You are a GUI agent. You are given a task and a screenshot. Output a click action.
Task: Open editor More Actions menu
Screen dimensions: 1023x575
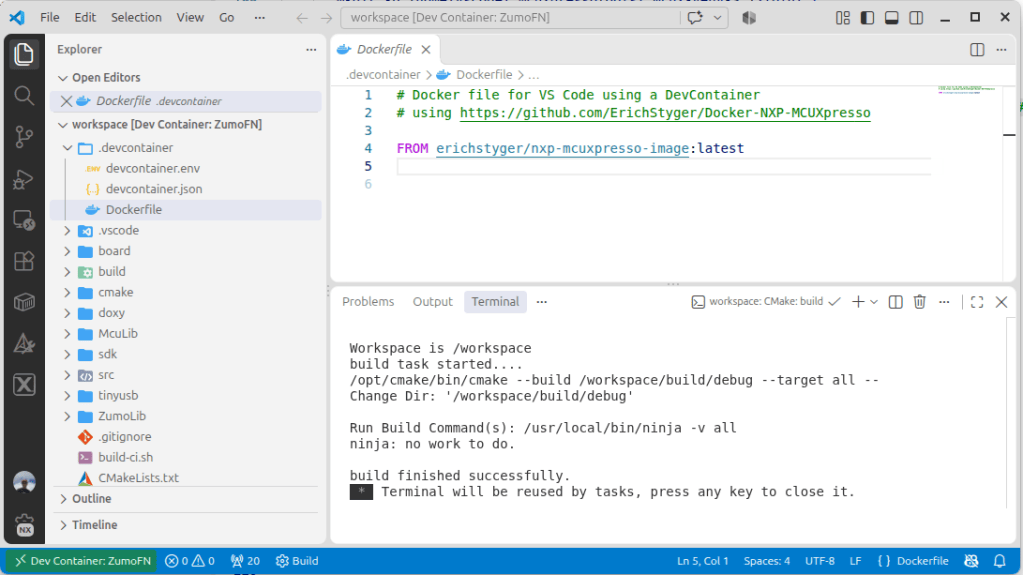tap(1001, 50)
